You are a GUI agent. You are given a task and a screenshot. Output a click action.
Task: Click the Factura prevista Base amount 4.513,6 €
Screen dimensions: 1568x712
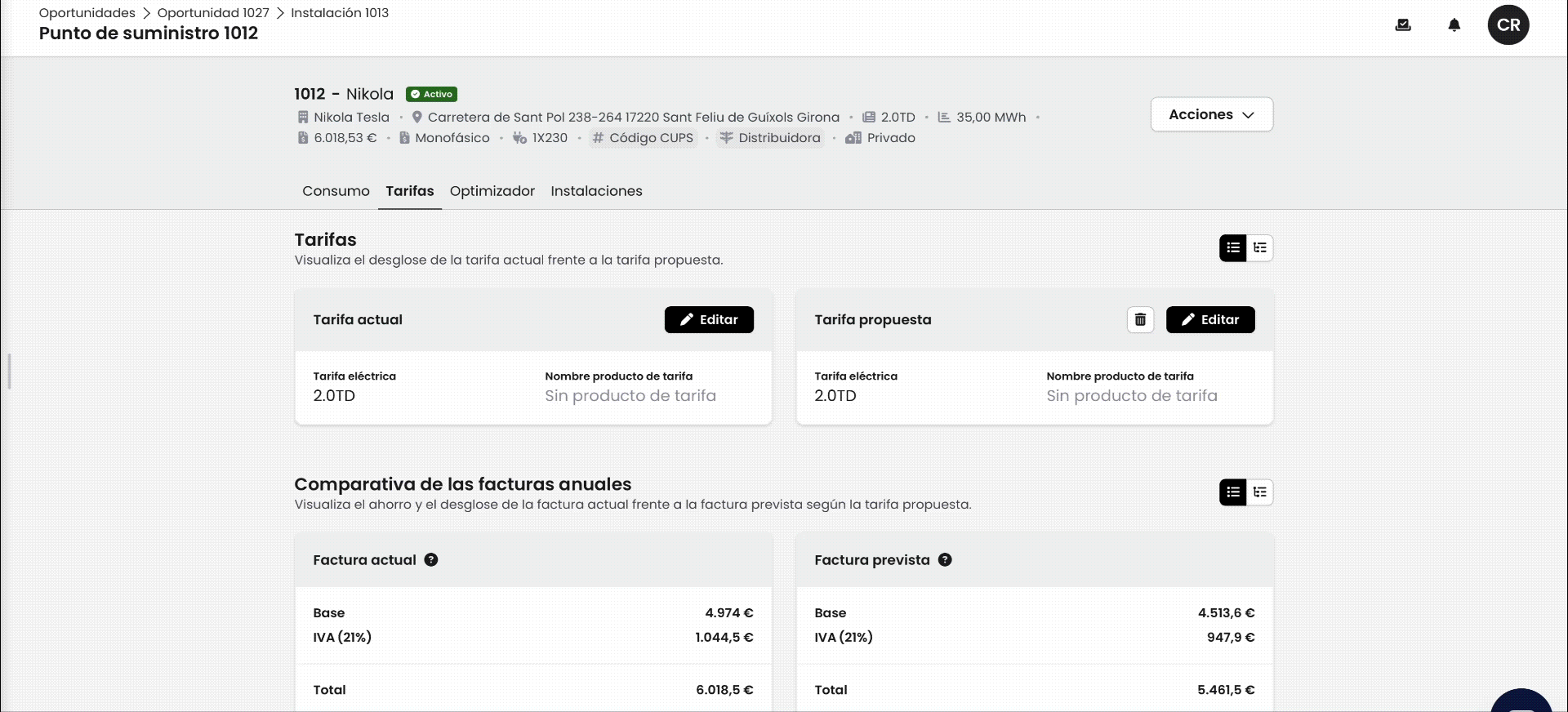tap(1227, 612)
